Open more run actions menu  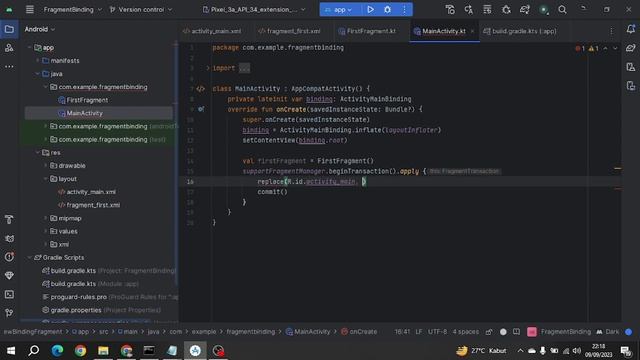[x=404, y=9]
